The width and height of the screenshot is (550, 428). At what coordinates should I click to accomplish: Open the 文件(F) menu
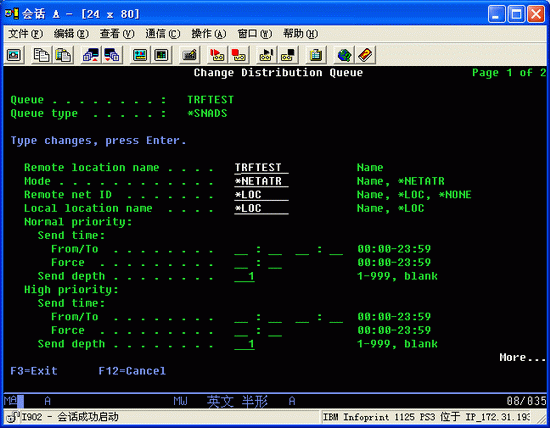coord(26,34)
